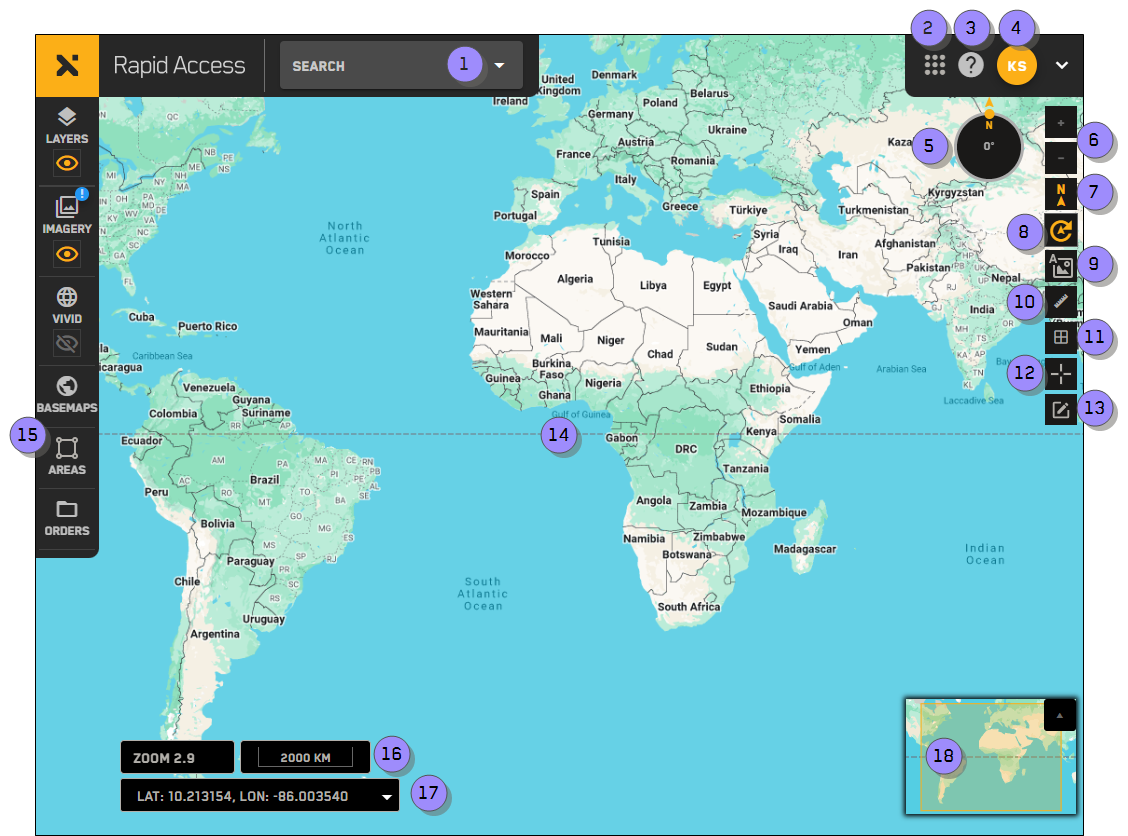
Task: Open Help via the question mark button
Action: pyautogui.click(x=970, y=65)
